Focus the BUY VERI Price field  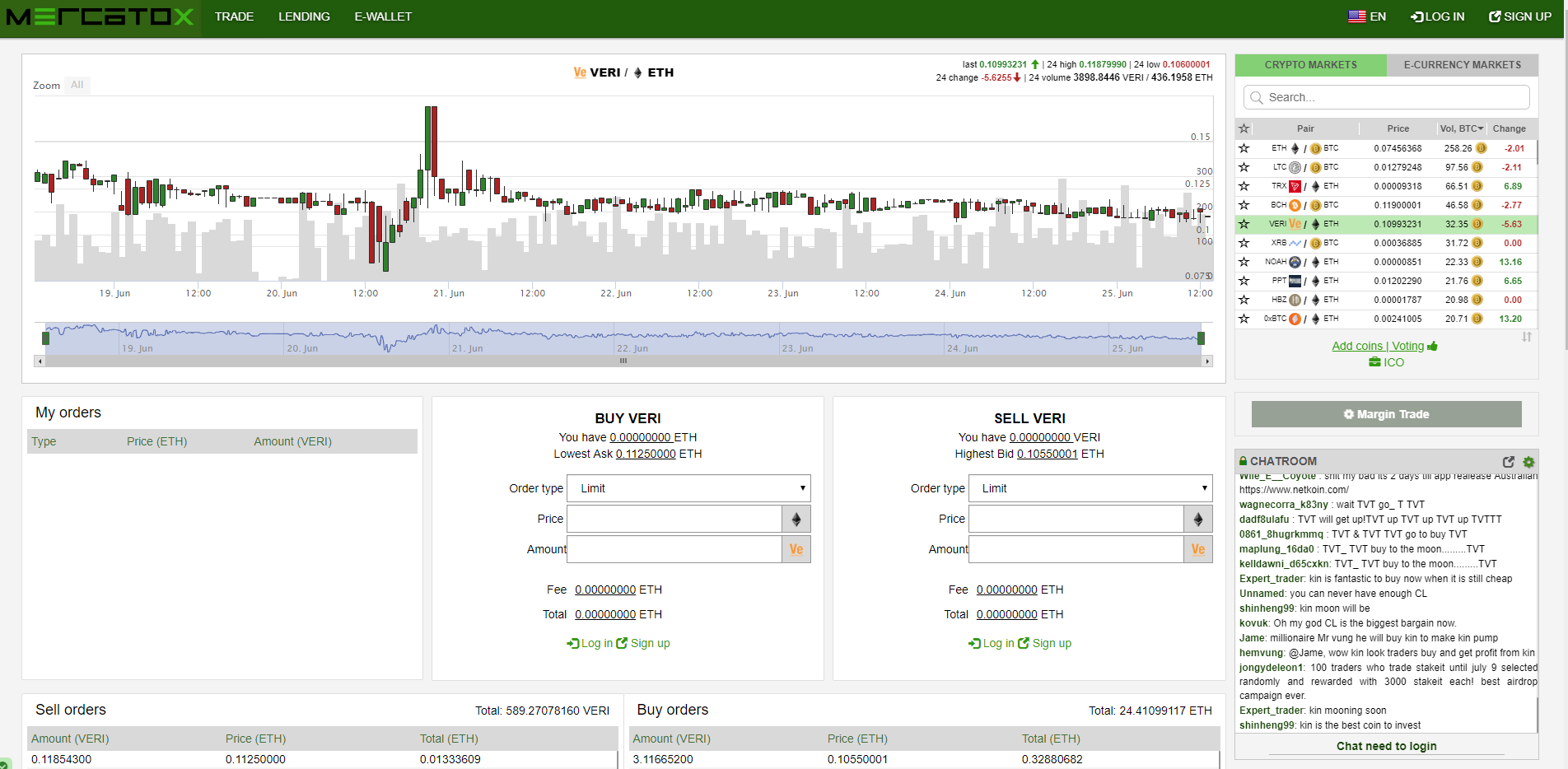(x=674, y=519)
